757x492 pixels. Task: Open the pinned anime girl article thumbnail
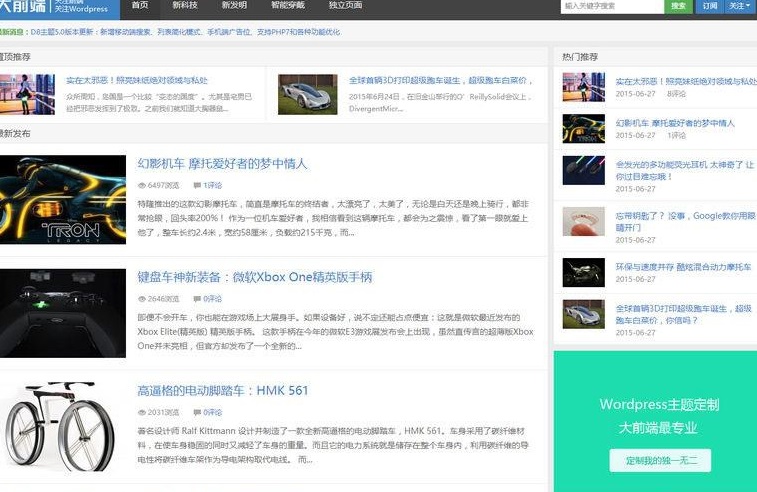pyautogui.click(x=27, y=94)
